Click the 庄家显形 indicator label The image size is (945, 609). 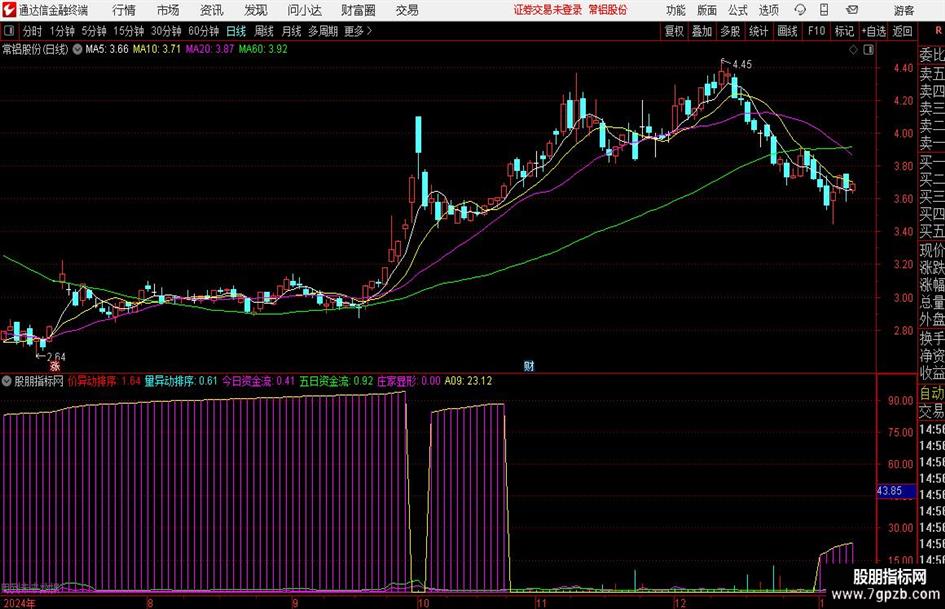[409, 381]
